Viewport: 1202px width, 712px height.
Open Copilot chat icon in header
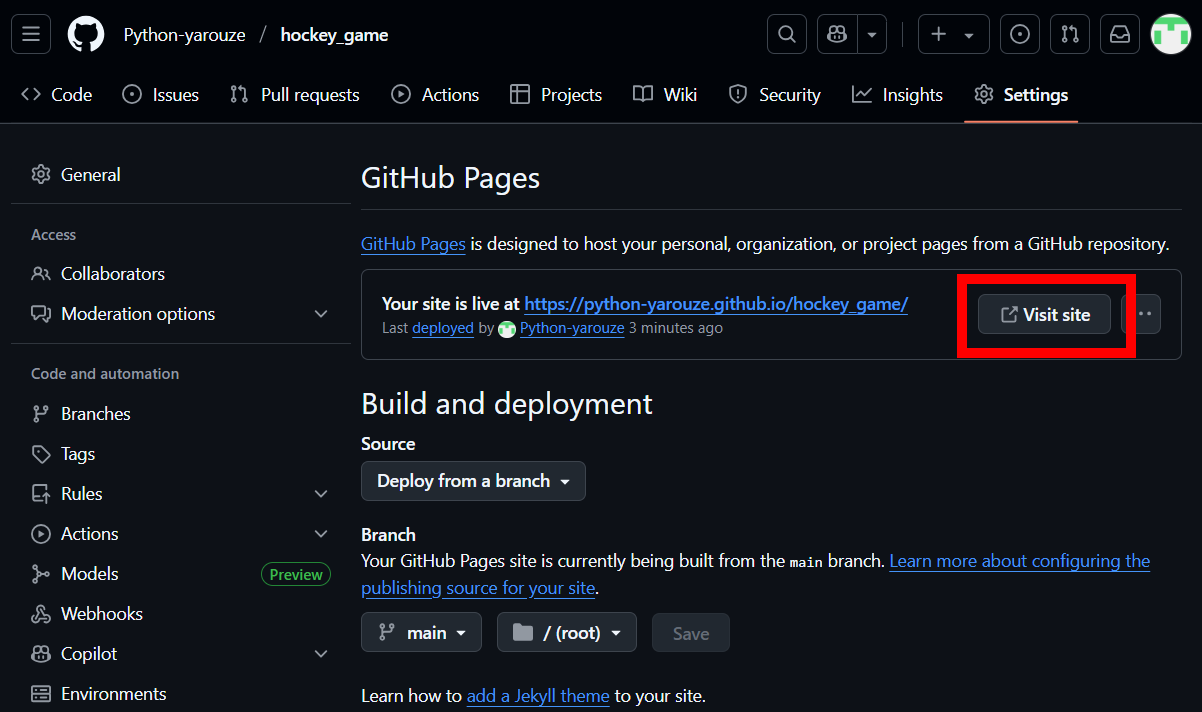coord(837,35)
